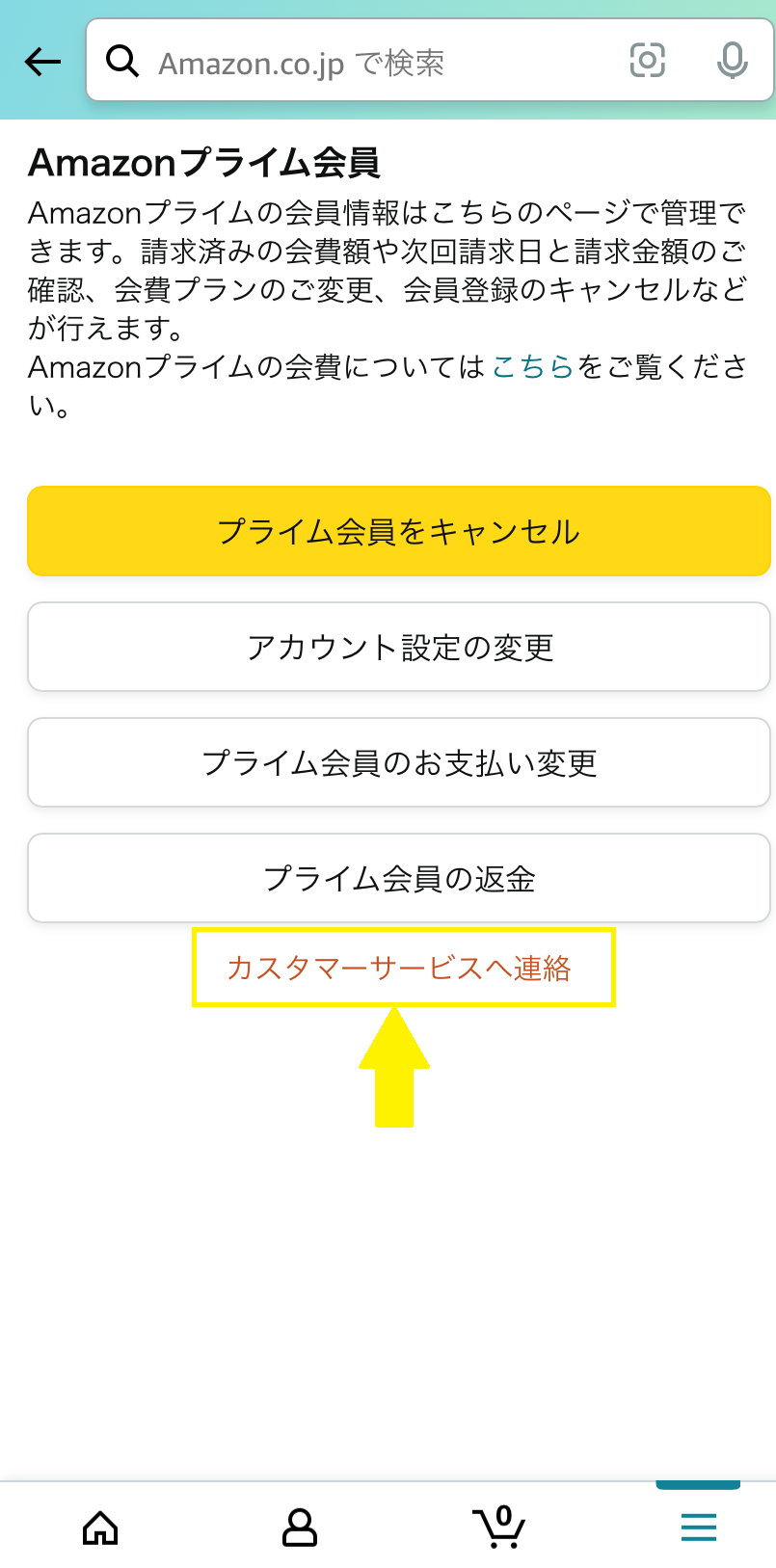Image resolution: width=776 pixels, height=1568 pixels.
Task: Open the account profile icon at bottom
Action: pos(300,1527)
